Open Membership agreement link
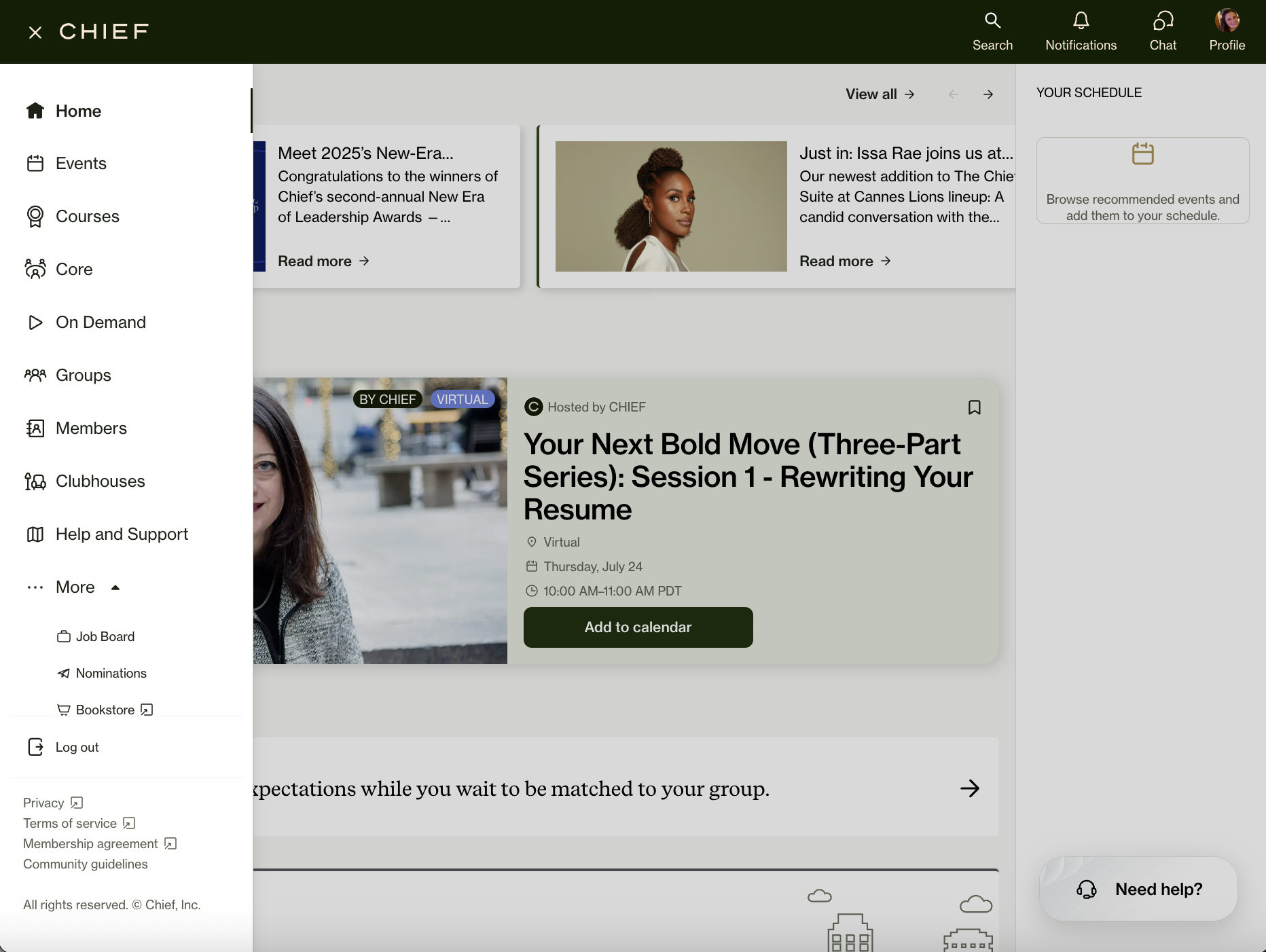Screen dimensions: 1266x952 pos(100,843)
